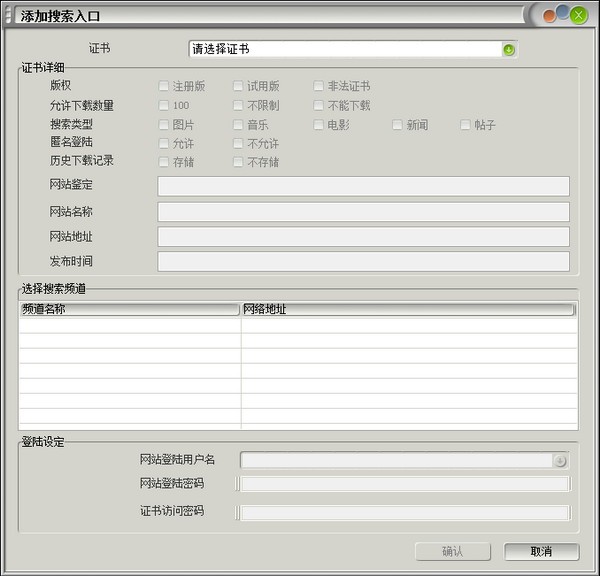Click the title bar grip handle
The width and height of the screenshot is (600, 576).
pos(8,16)
